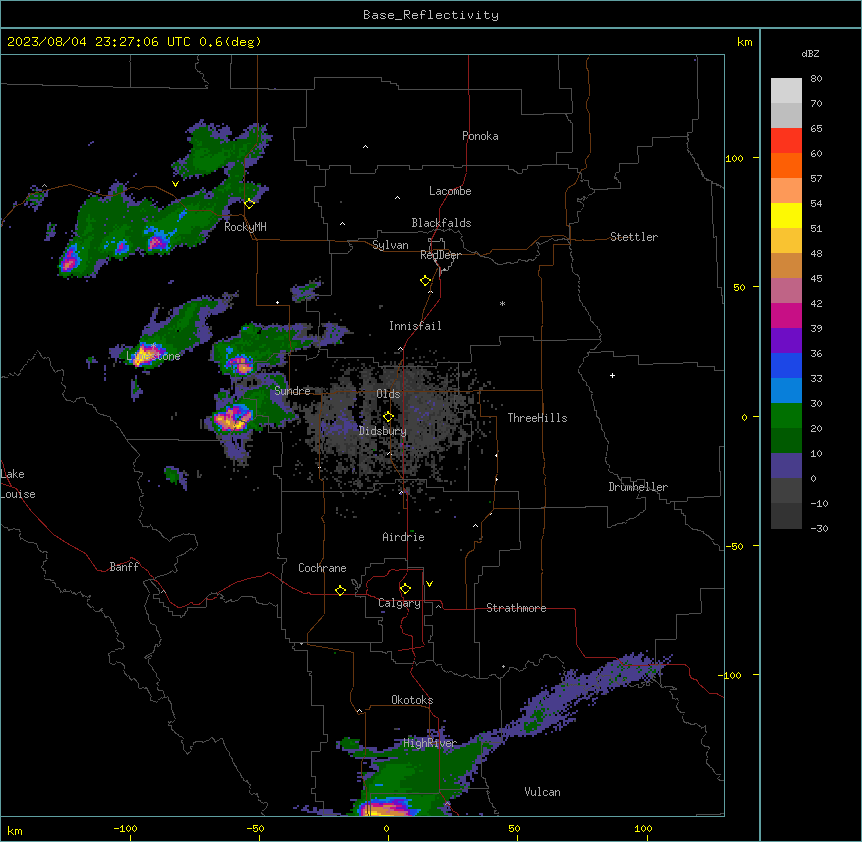Click the Sylvan city label
The image size is (862, 842).
coord(390,245)
